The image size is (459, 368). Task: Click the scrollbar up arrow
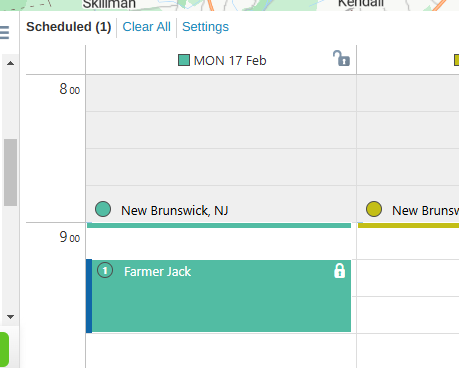click(10, 63)
